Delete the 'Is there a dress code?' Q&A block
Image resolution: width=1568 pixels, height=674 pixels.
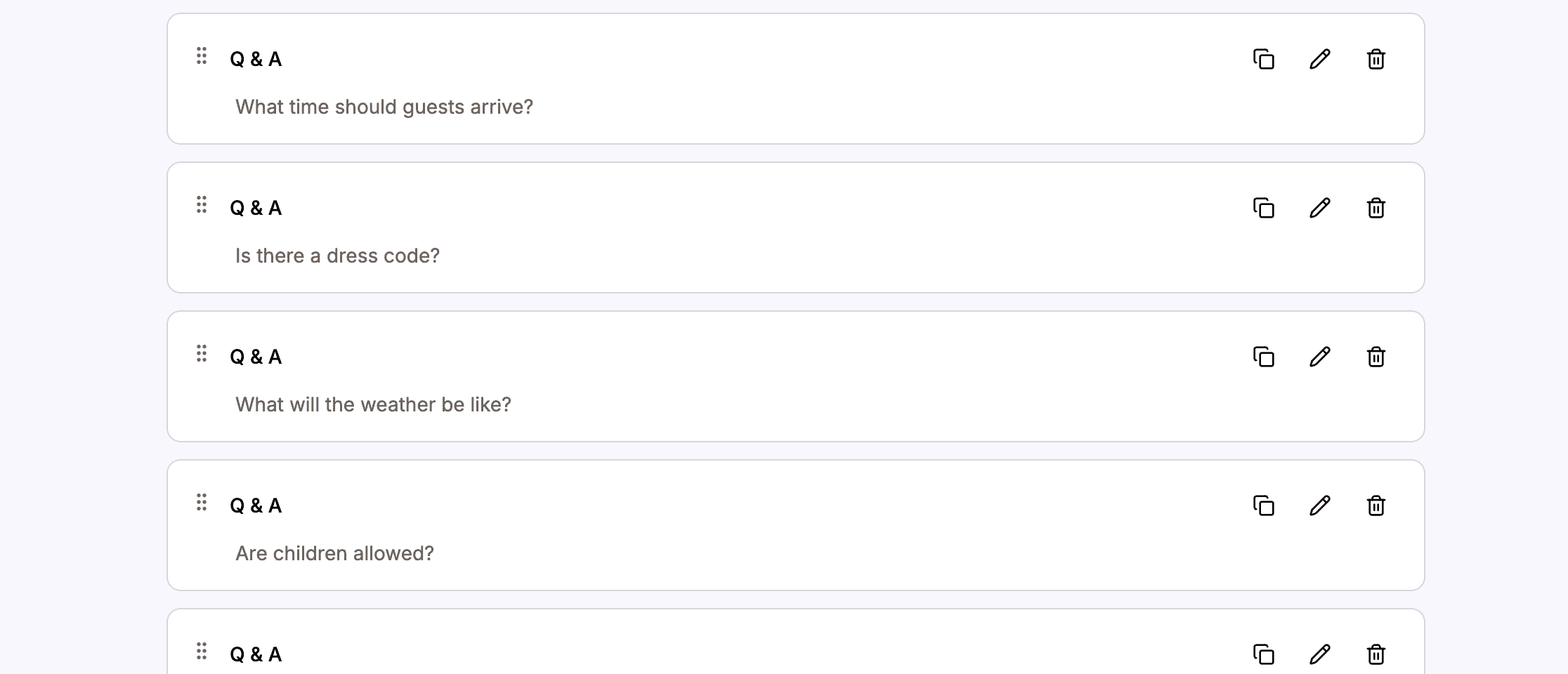pos(1376,208)
